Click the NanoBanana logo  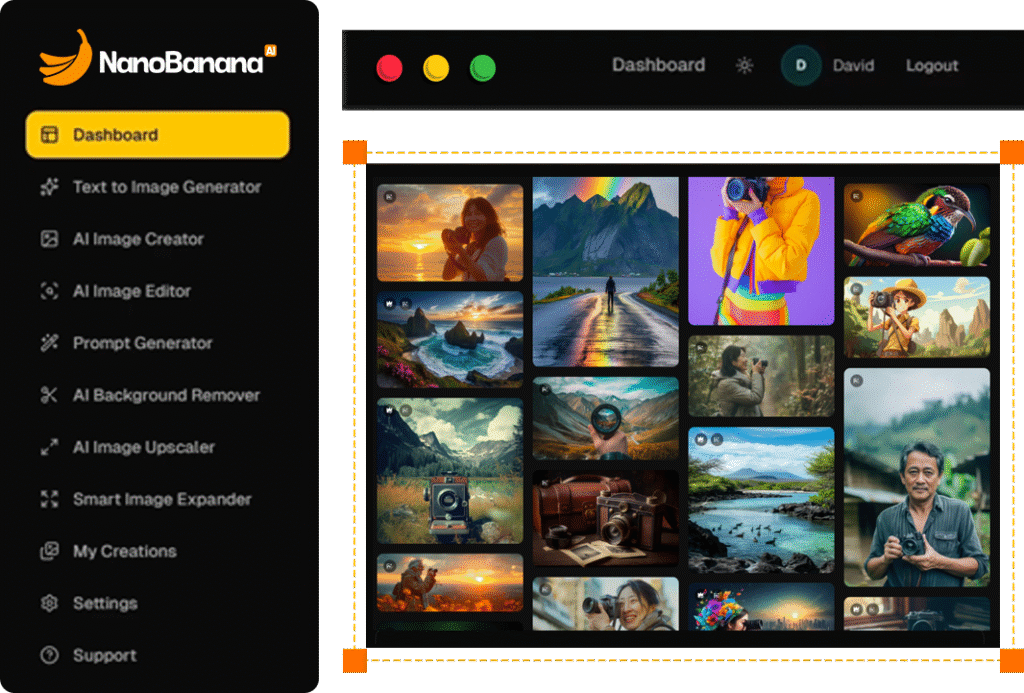coord(157,60)
